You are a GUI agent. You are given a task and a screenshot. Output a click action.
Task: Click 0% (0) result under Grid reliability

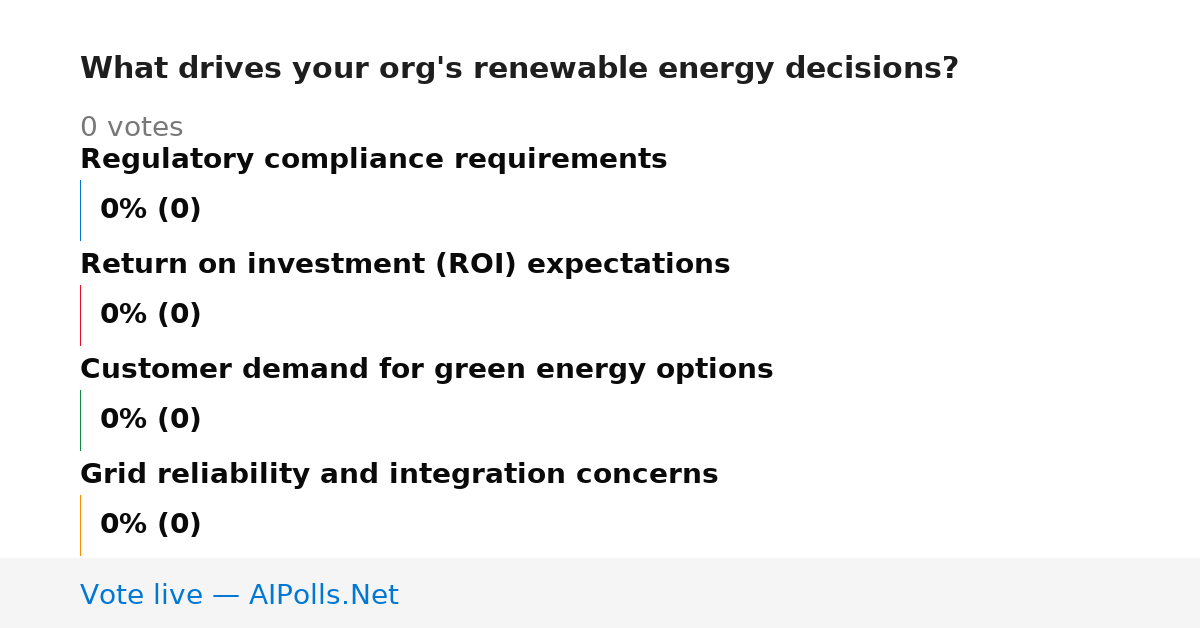tap(150, 525)
